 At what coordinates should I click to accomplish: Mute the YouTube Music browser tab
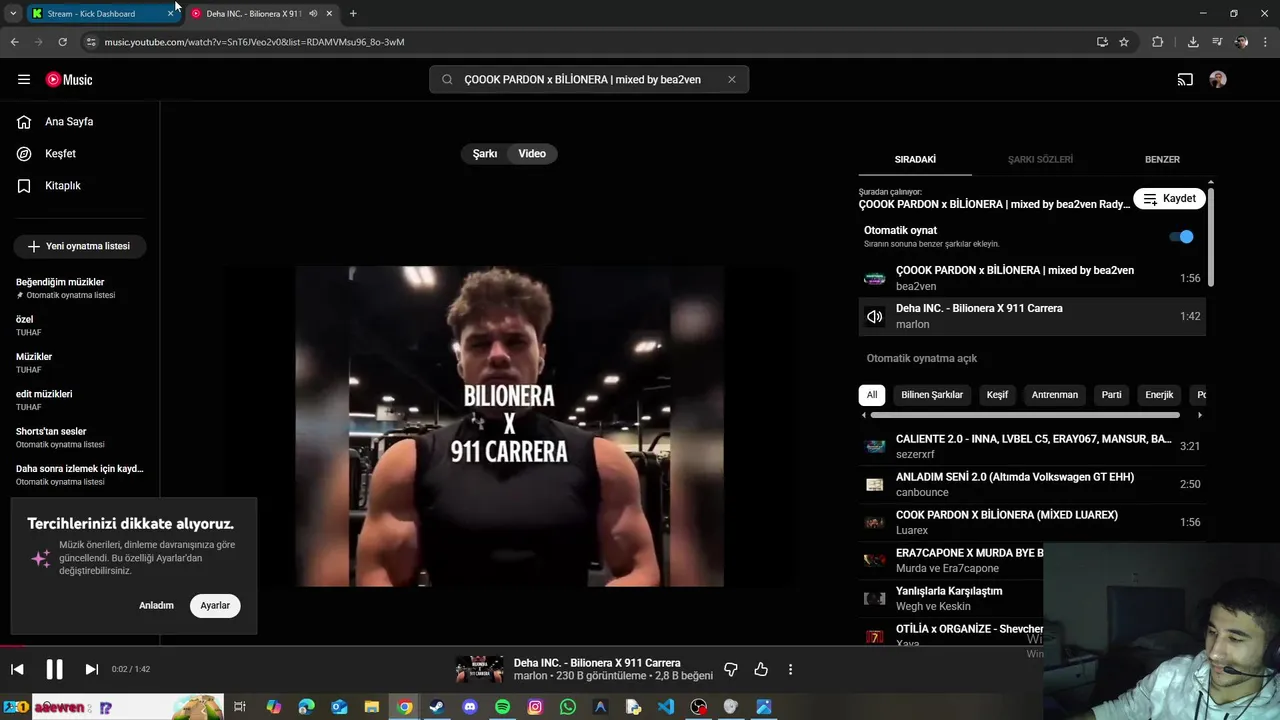tap(313, 14)
